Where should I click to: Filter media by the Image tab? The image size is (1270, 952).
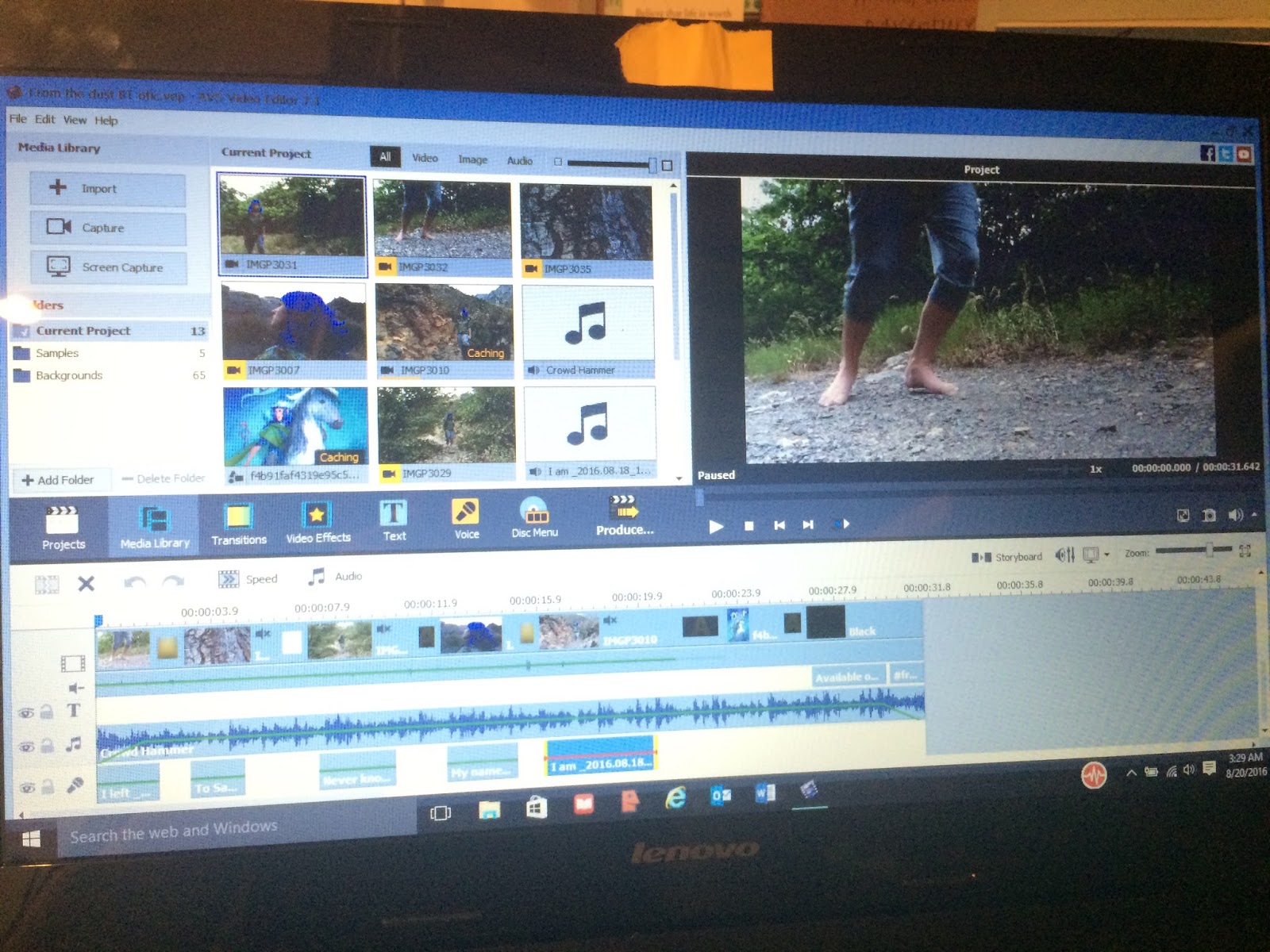(472, 159)
